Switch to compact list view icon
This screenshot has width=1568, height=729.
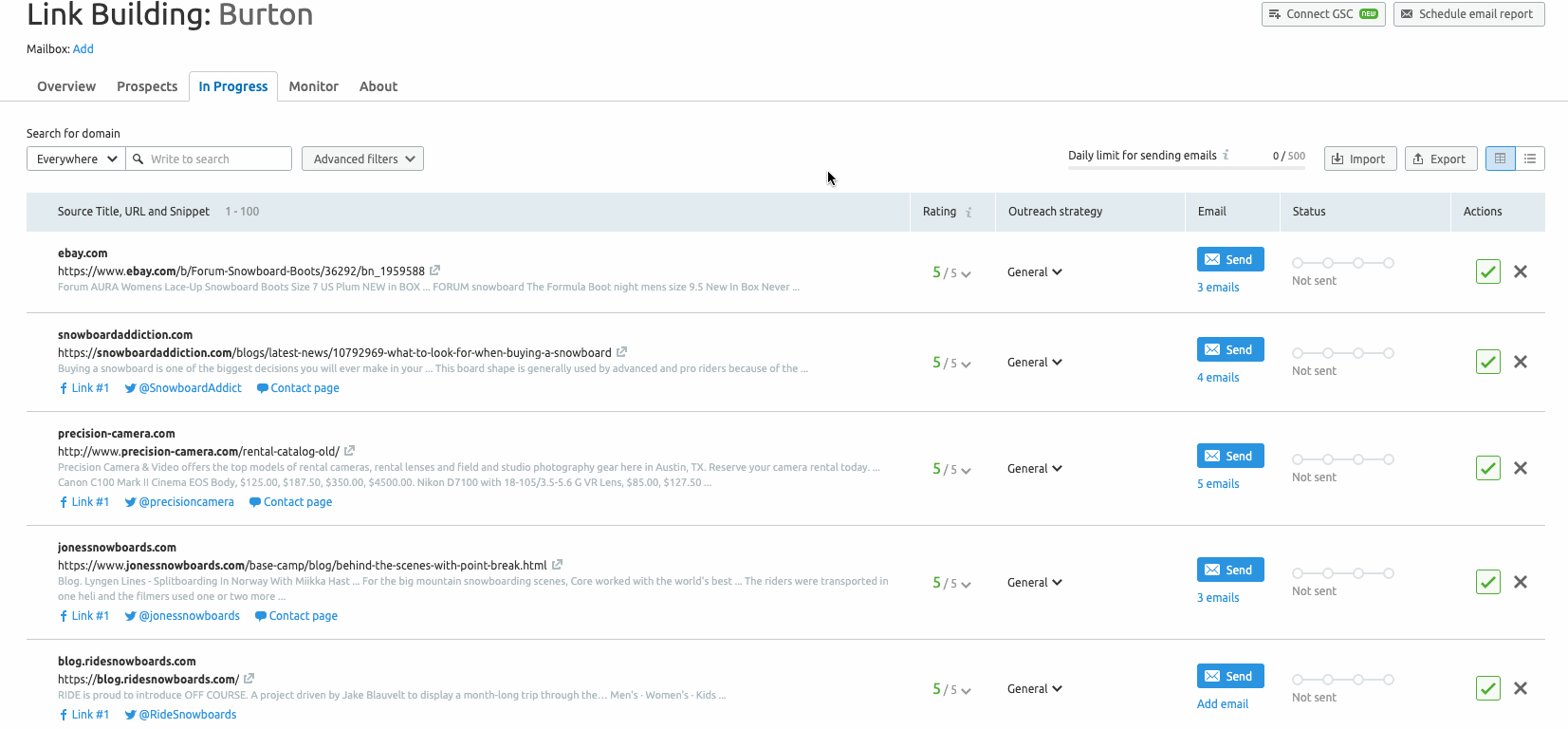pyautogui.click(x=1530, y=159)
